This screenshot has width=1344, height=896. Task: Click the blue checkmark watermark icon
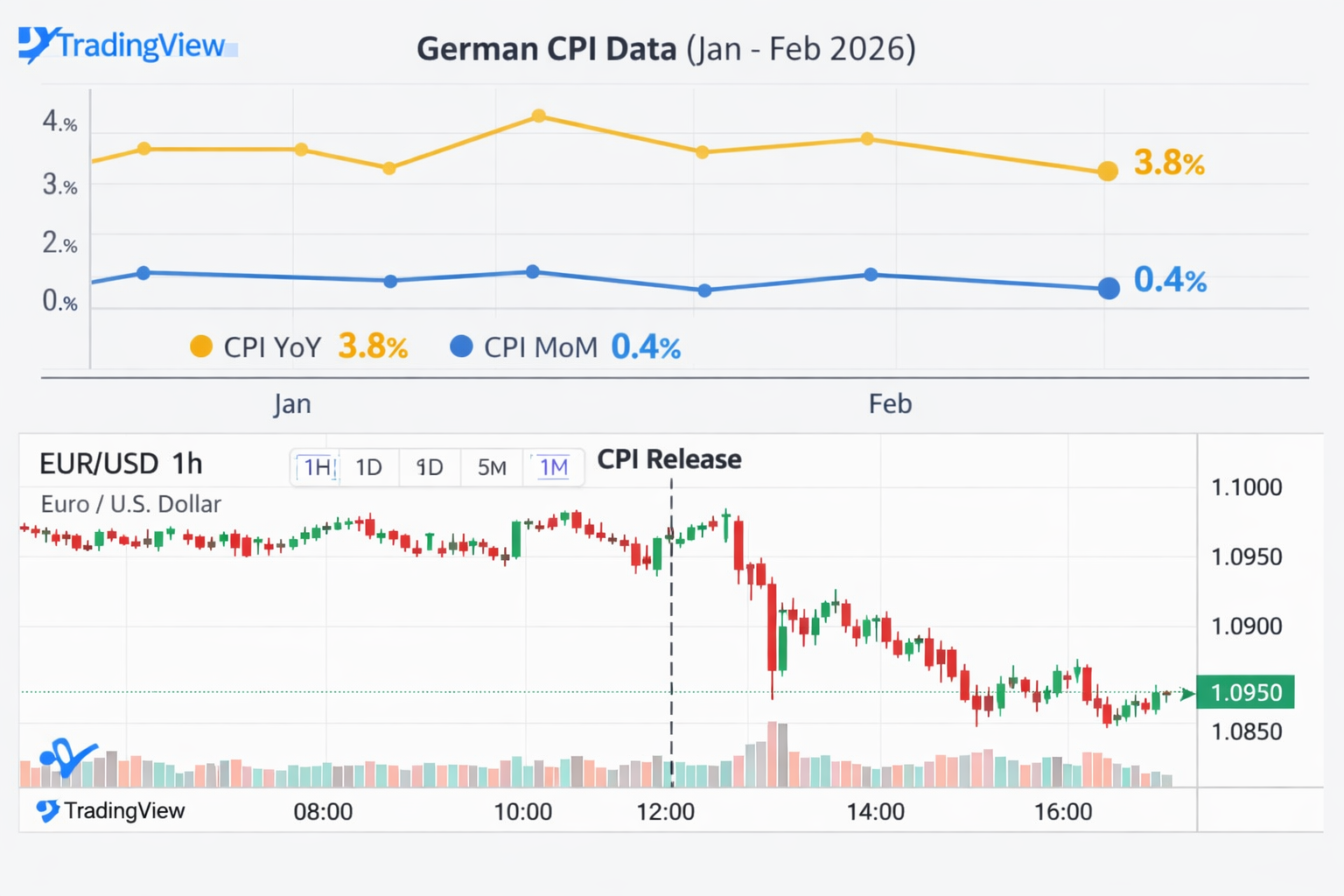pos(68,759)
